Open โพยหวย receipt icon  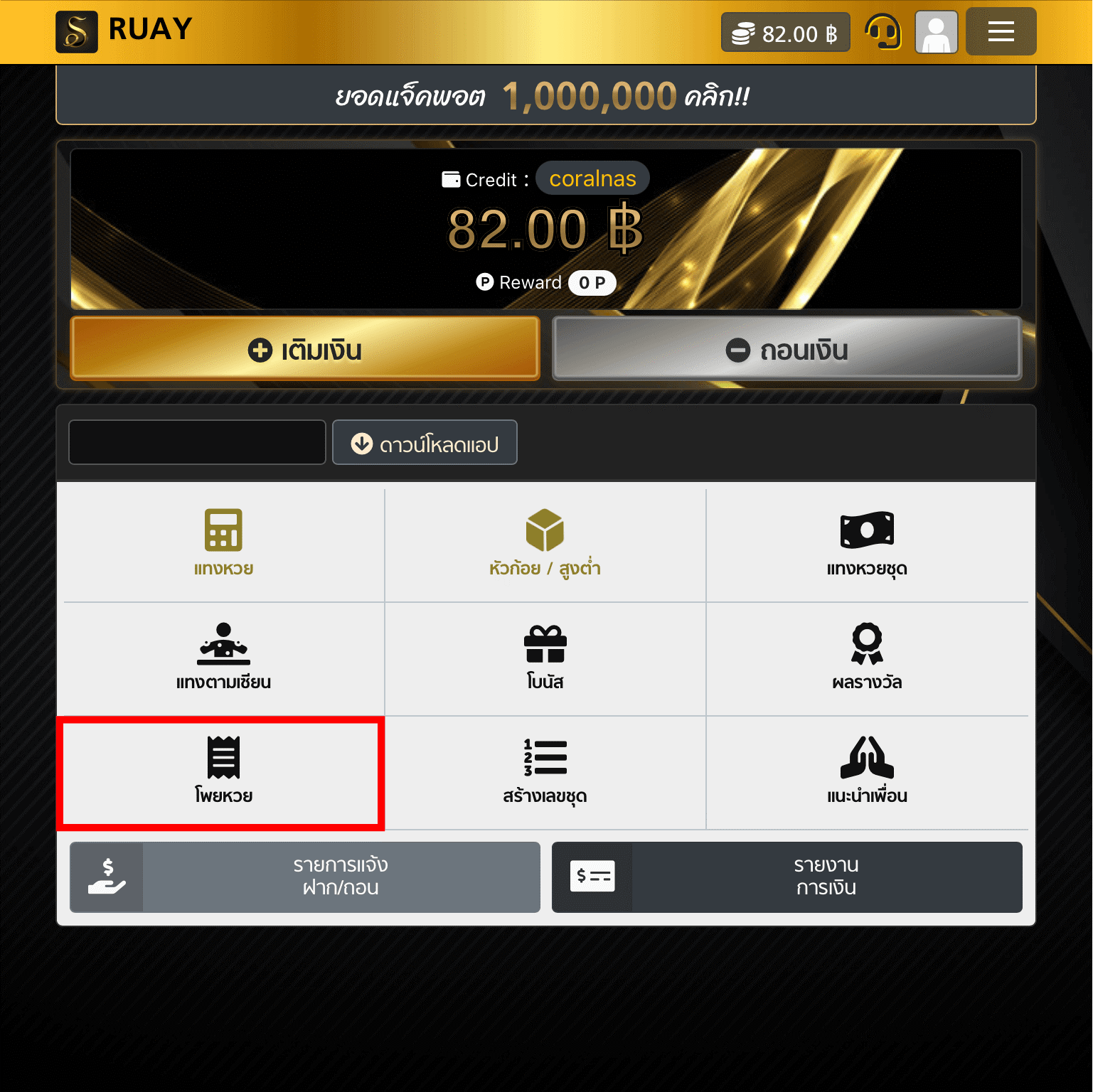[223, 757]
